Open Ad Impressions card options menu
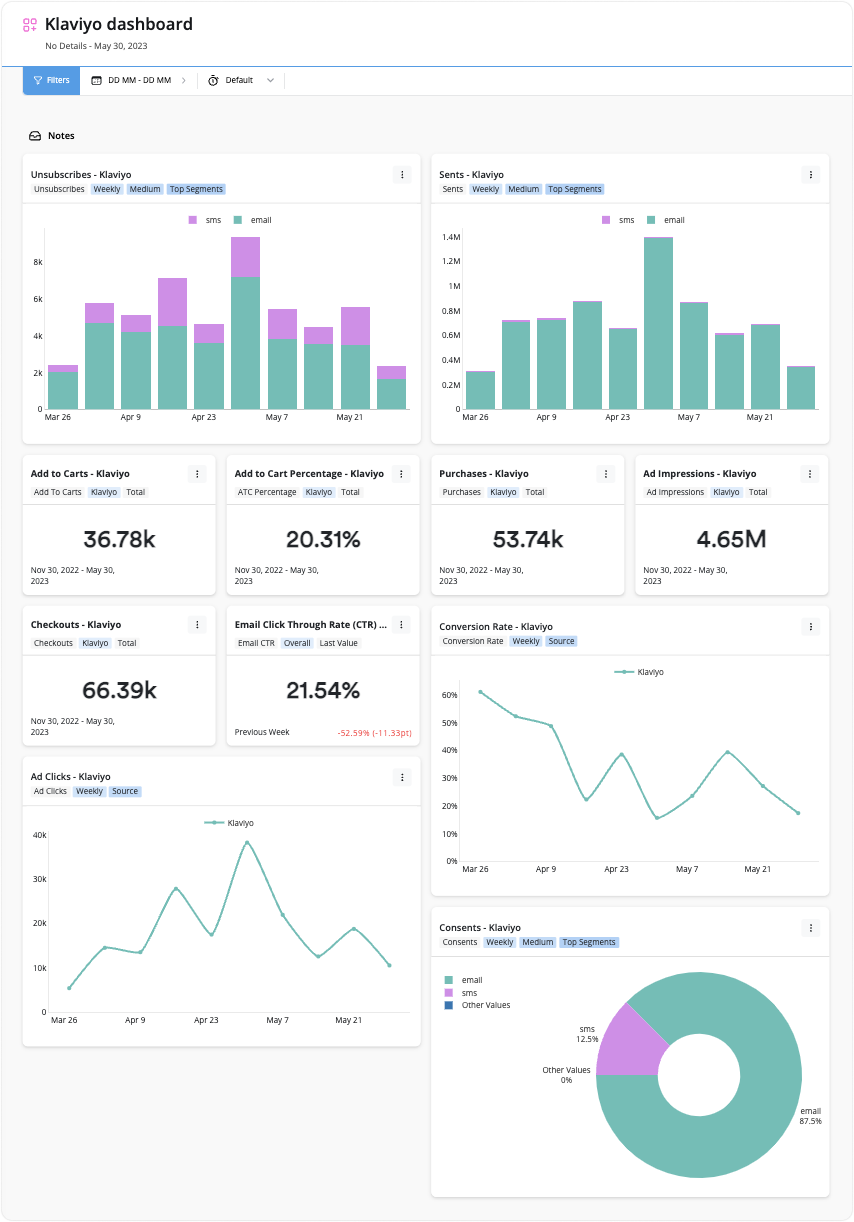Screen dimensions: 854x1222 (810, 474)
